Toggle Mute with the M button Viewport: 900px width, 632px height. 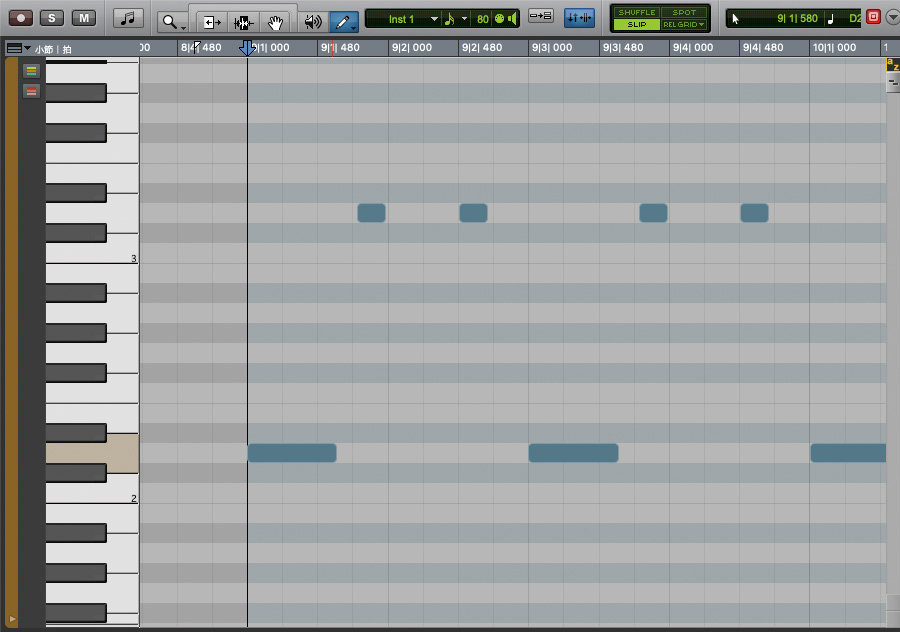tap(84, 18)
